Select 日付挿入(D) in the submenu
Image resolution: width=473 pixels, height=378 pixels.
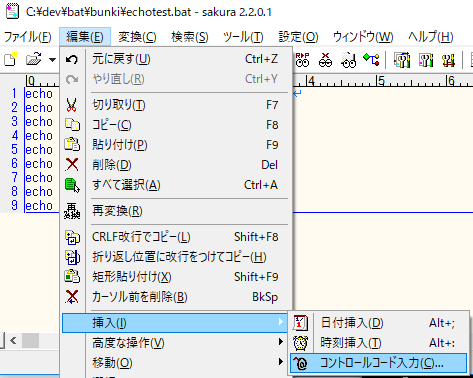[378, 323]
